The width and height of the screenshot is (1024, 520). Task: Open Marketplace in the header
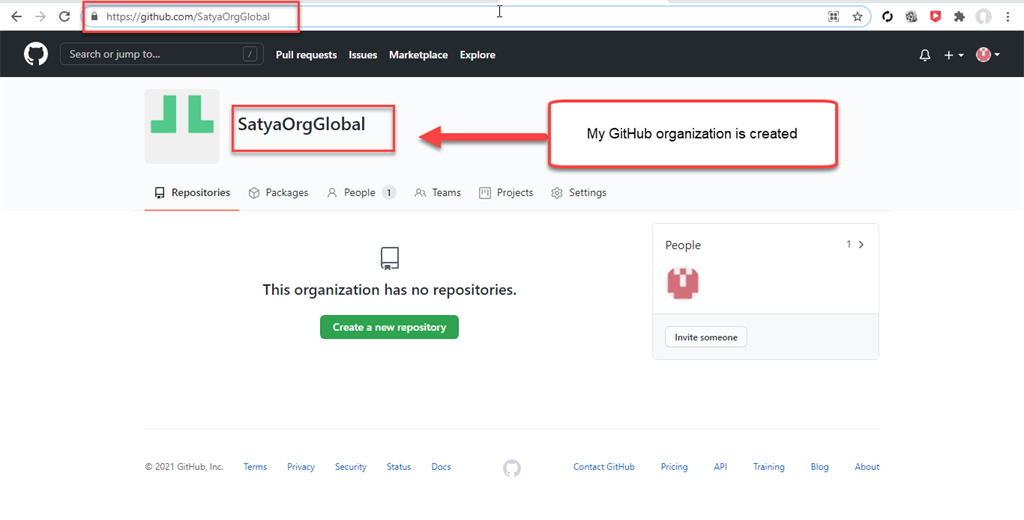tap(419, 55)
